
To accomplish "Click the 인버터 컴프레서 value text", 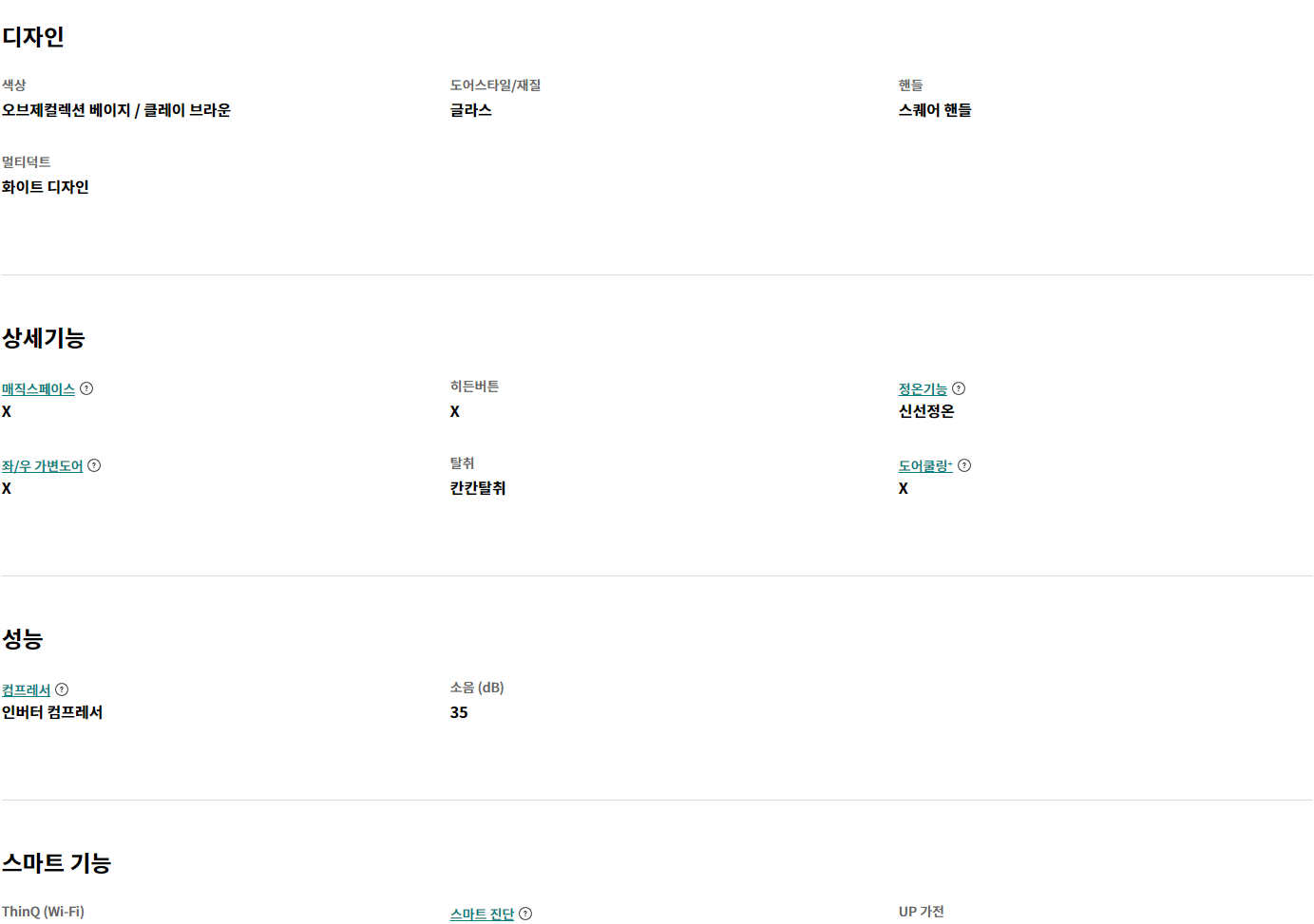I will click(52, 712).
